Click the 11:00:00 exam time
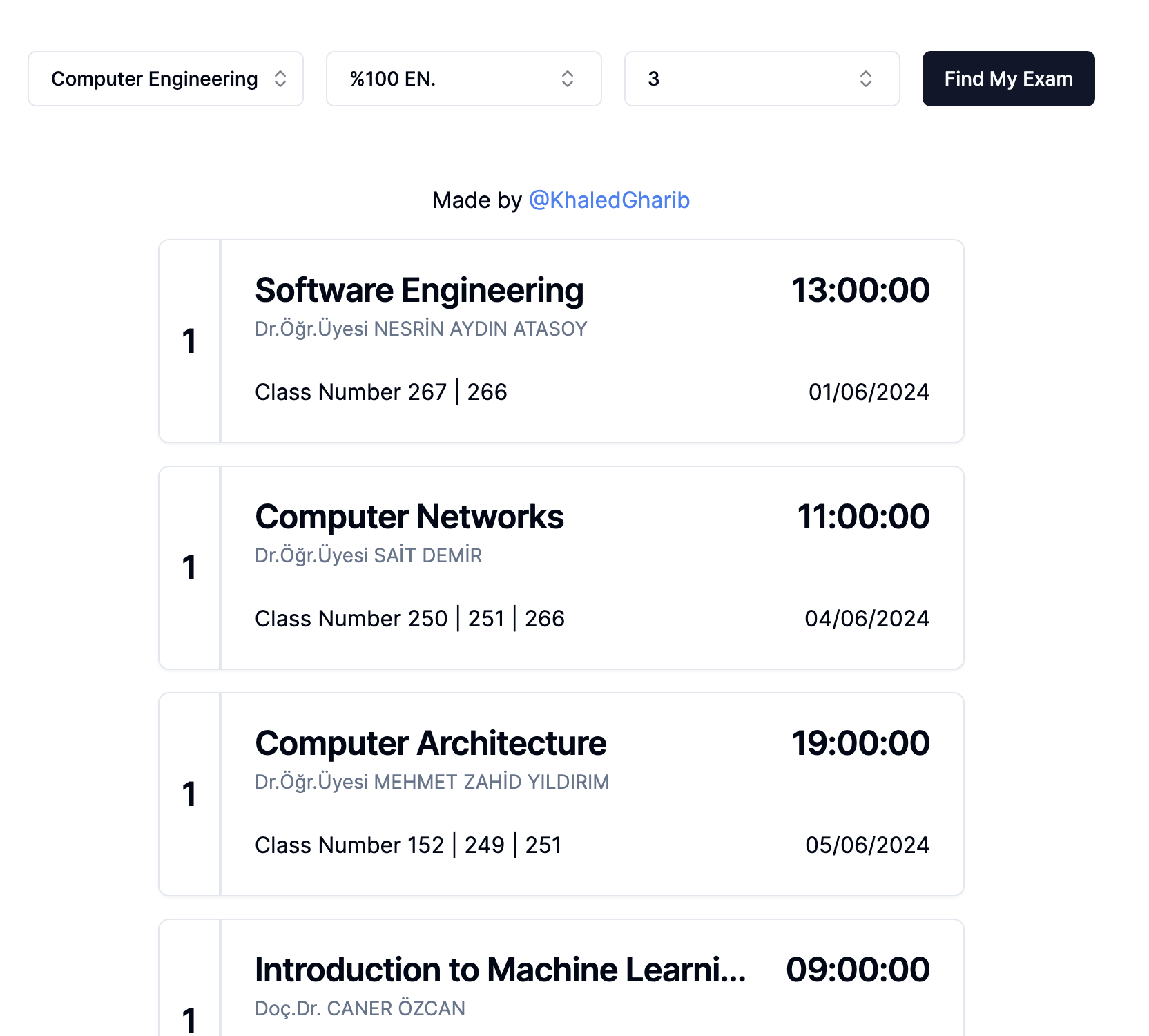 pos(863,517)
